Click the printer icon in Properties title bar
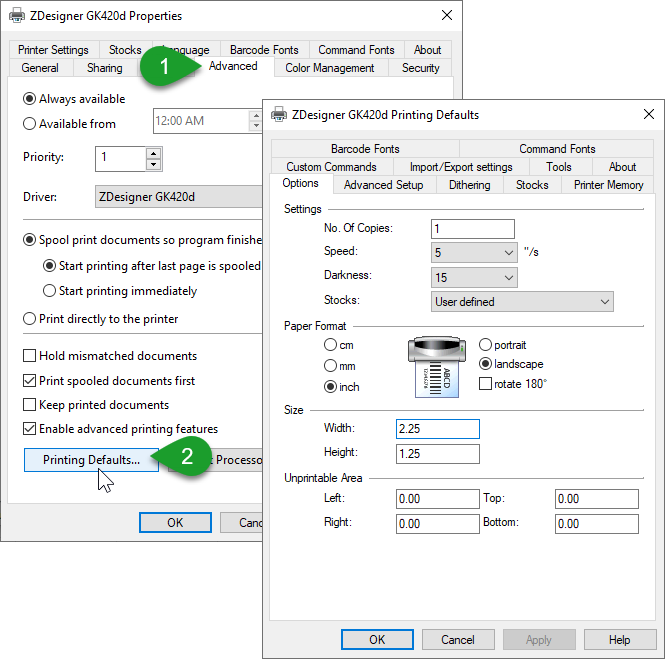This screenshot has width=666, height=660. (x=16, y=16)
